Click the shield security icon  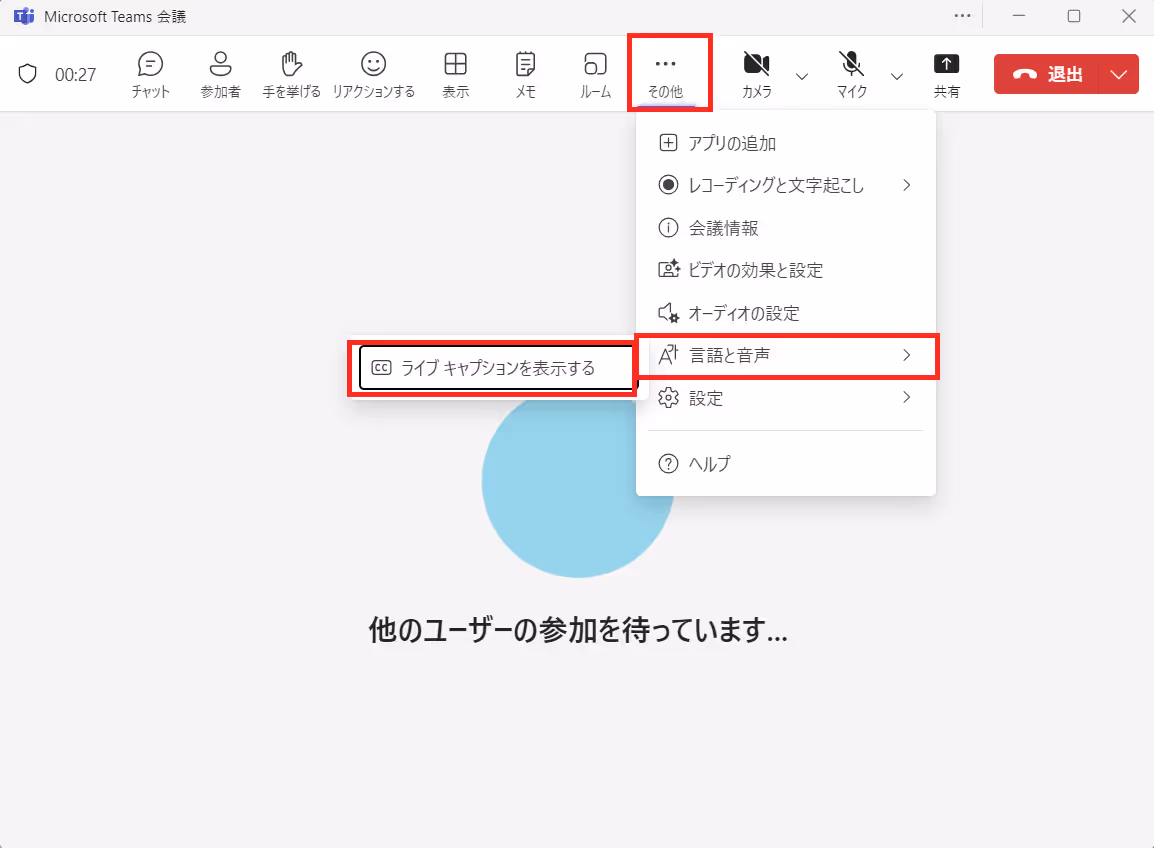pyautogui.click(x=27, y=74)
